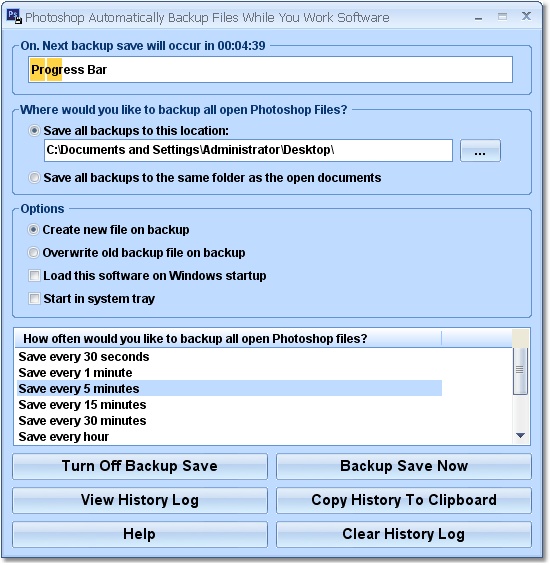550x565 pixels.
Task: Select 'Save all backups to this location' radio
Action: [x=34, y=130]
